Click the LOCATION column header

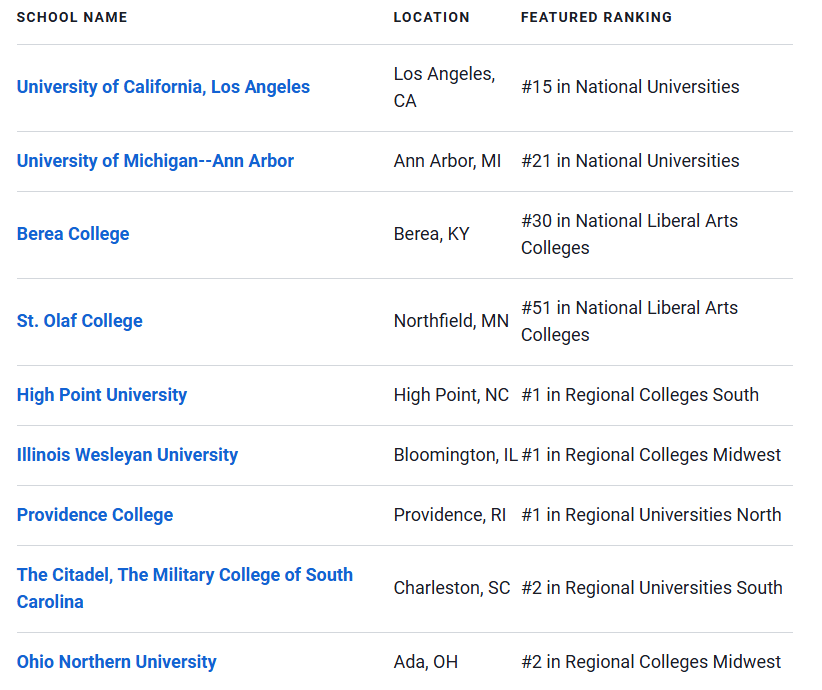tap(431, 17)
